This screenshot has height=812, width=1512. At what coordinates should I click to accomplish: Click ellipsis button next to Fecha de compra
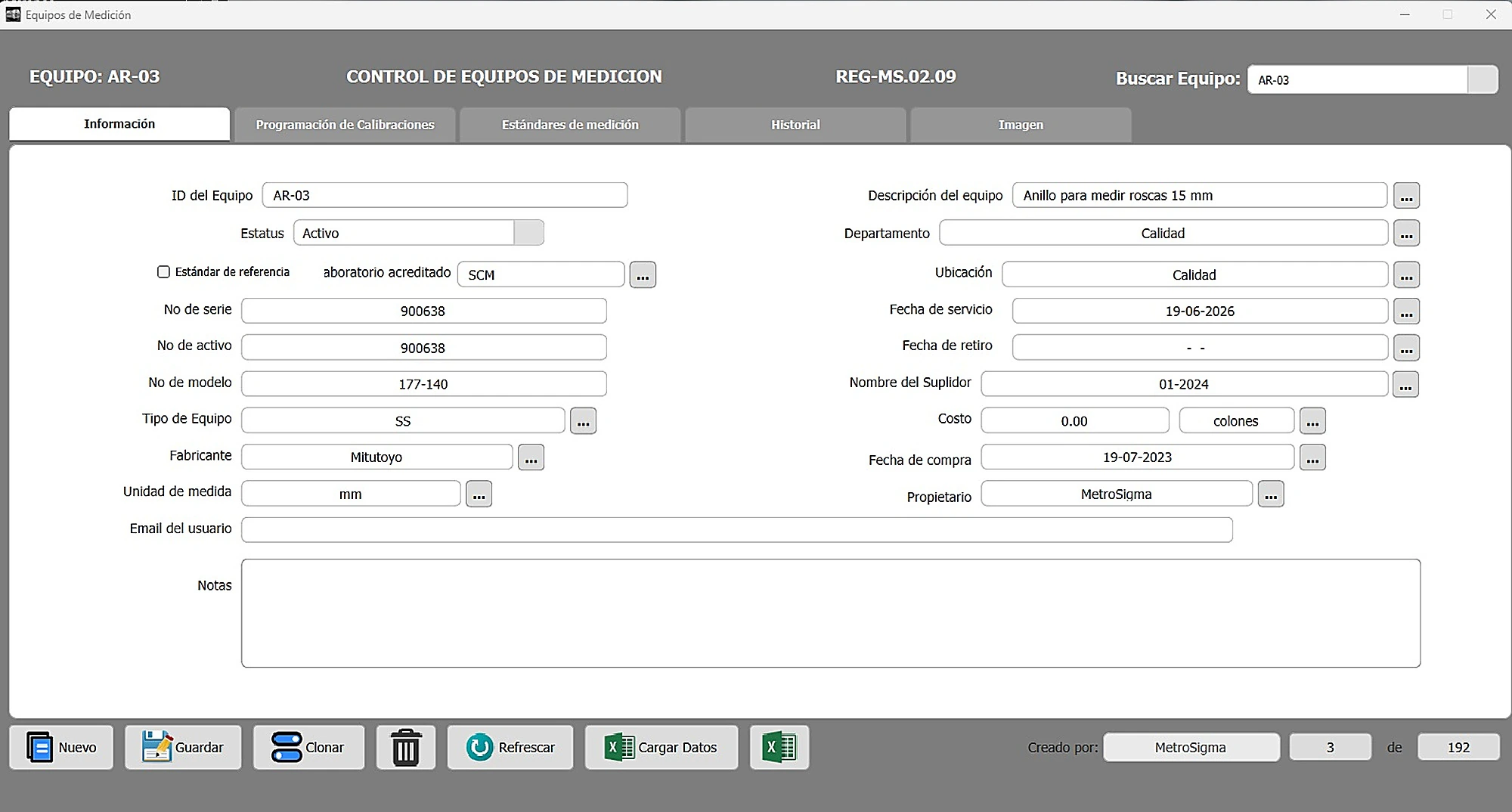pos(1312,457)
